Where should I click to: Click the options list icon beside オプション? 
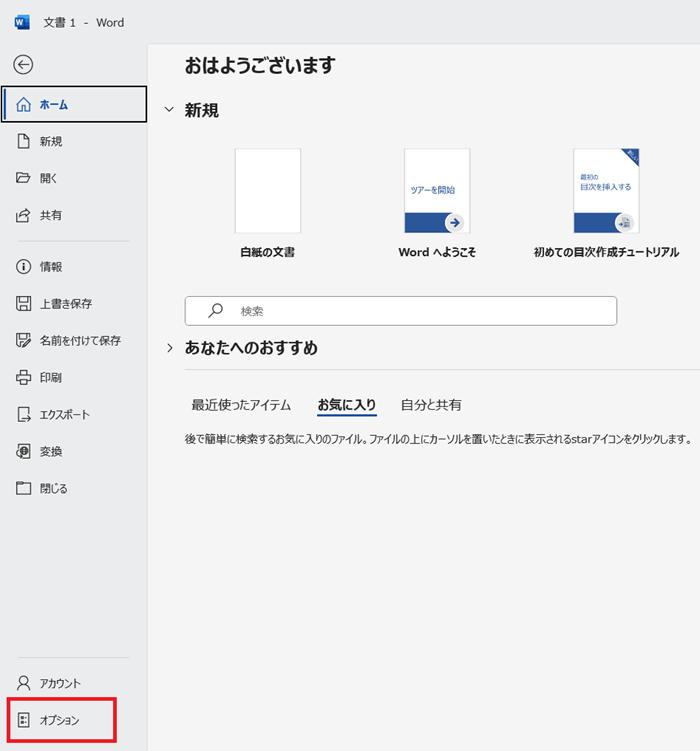[23, 720]
